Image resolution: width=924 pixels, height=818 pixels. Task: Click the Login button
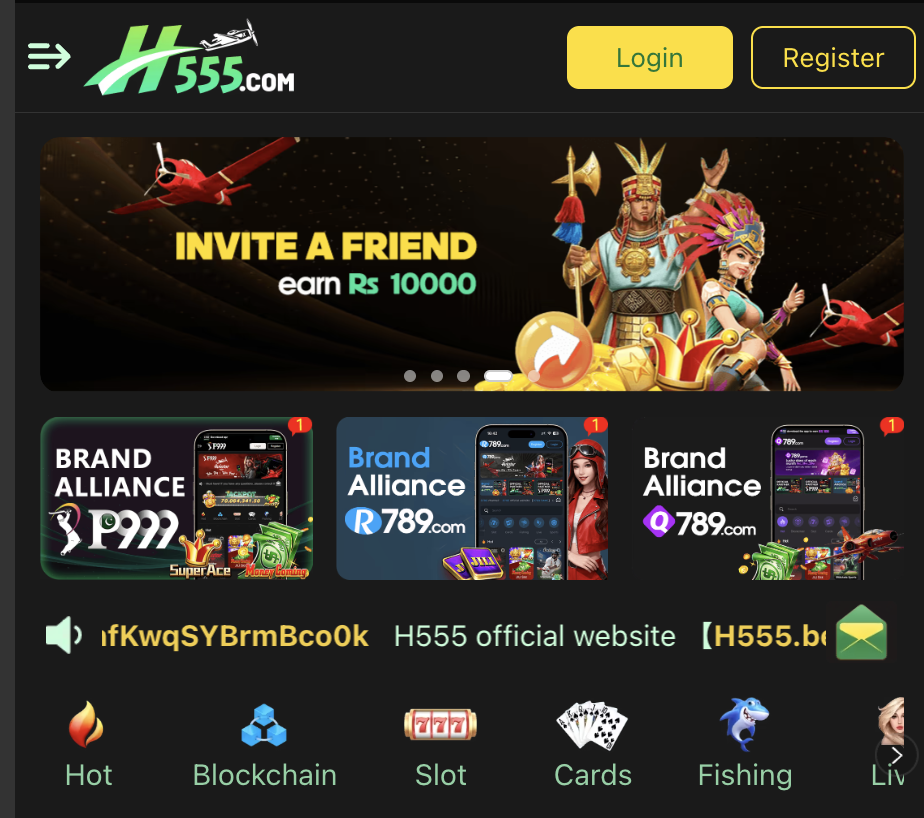click(x=649, y=58)
